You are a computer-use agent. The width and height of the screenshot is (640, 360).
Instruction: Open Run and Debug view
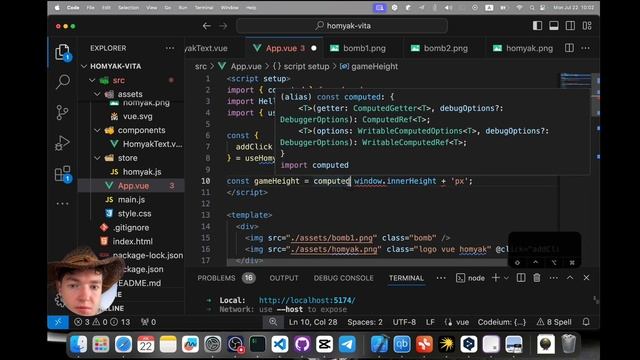pos(62,143)
